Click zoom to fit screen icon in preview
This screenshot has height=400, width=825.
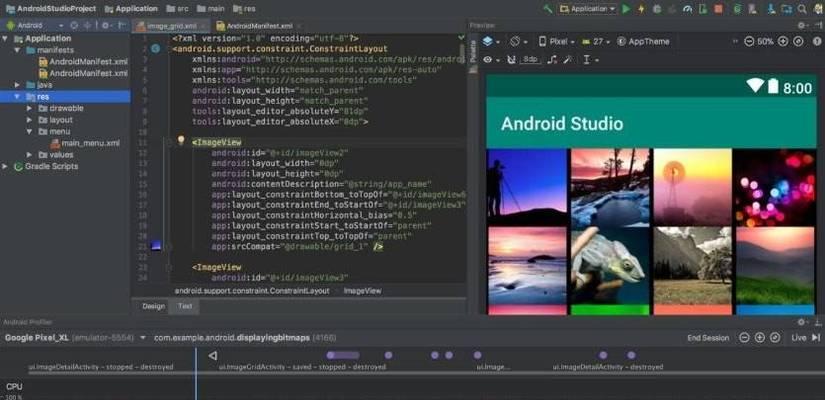tap(798, 41)
